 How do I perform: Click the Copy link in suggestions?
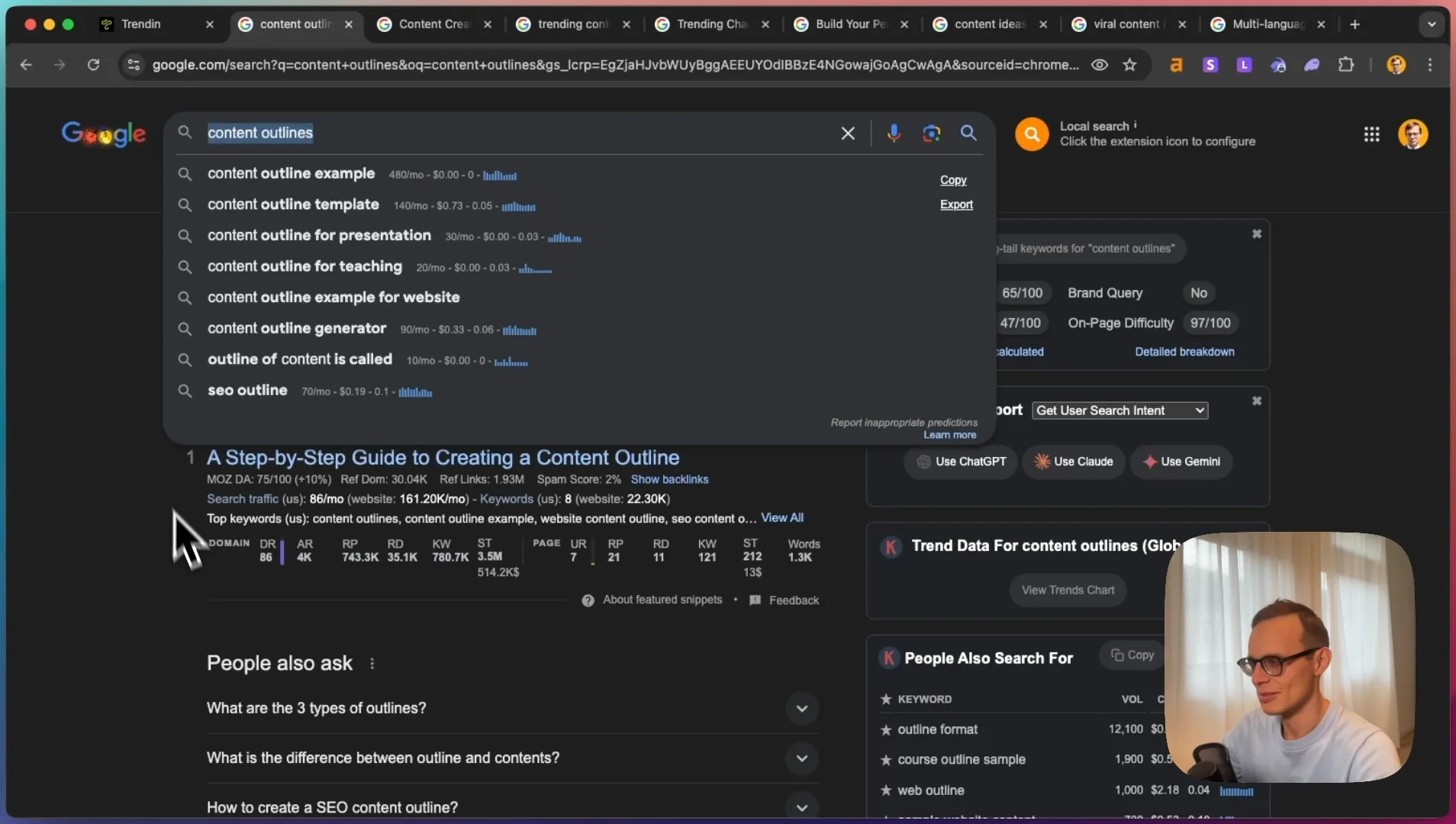(x=953, y=180)
